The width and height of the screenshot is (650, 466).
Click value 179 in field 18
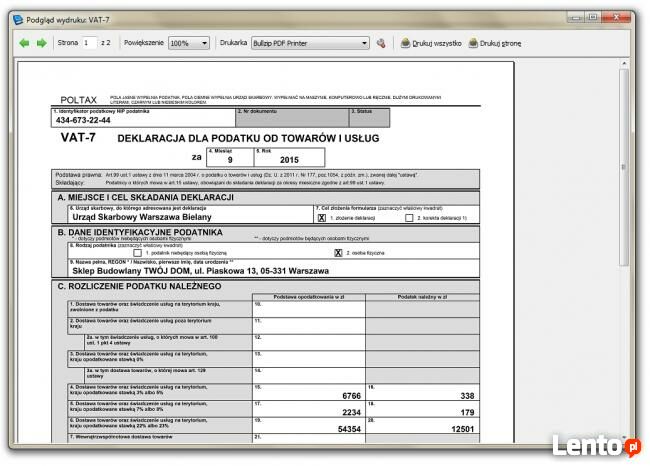[467, 413]
